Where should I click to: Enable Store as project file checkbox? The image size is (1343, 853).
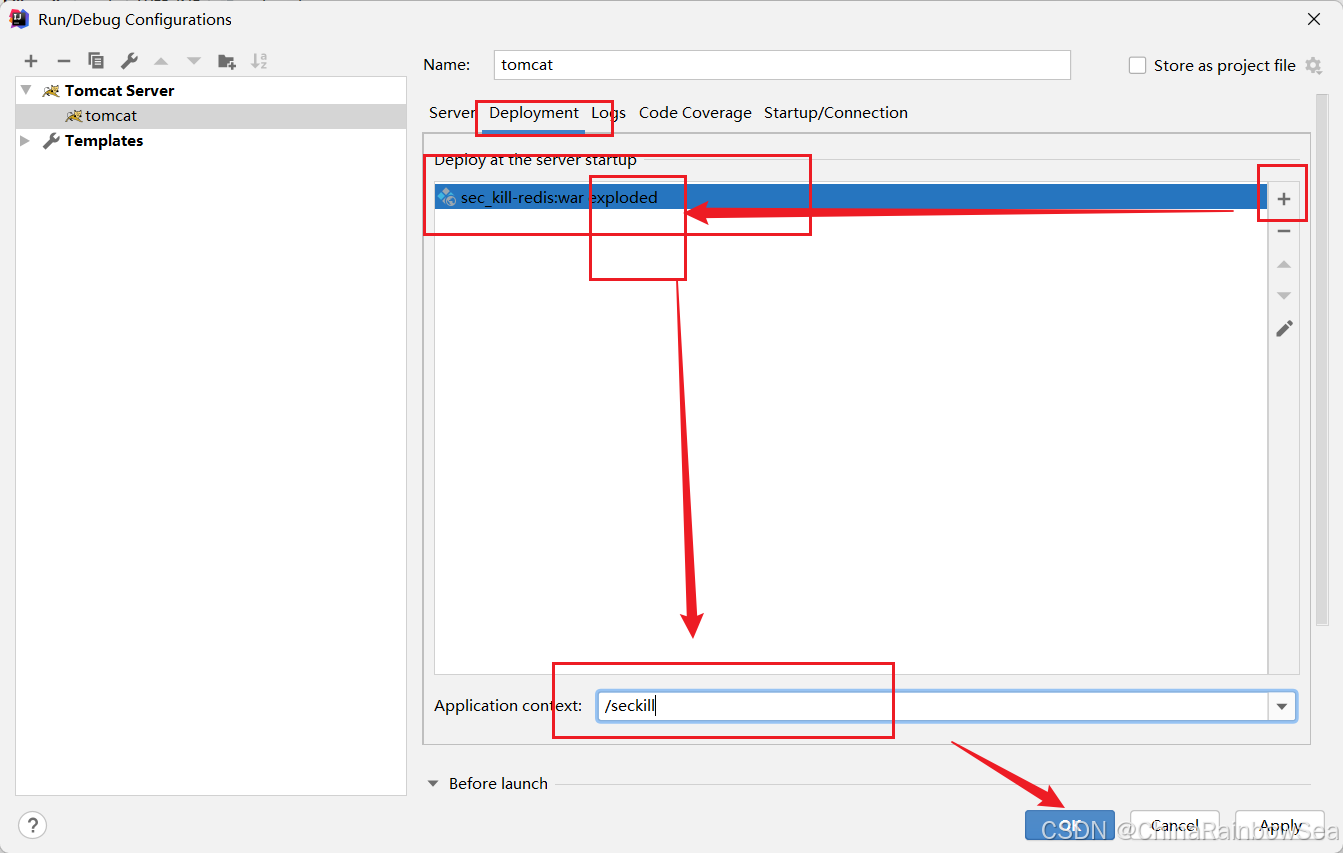[x=1137, y=65]
